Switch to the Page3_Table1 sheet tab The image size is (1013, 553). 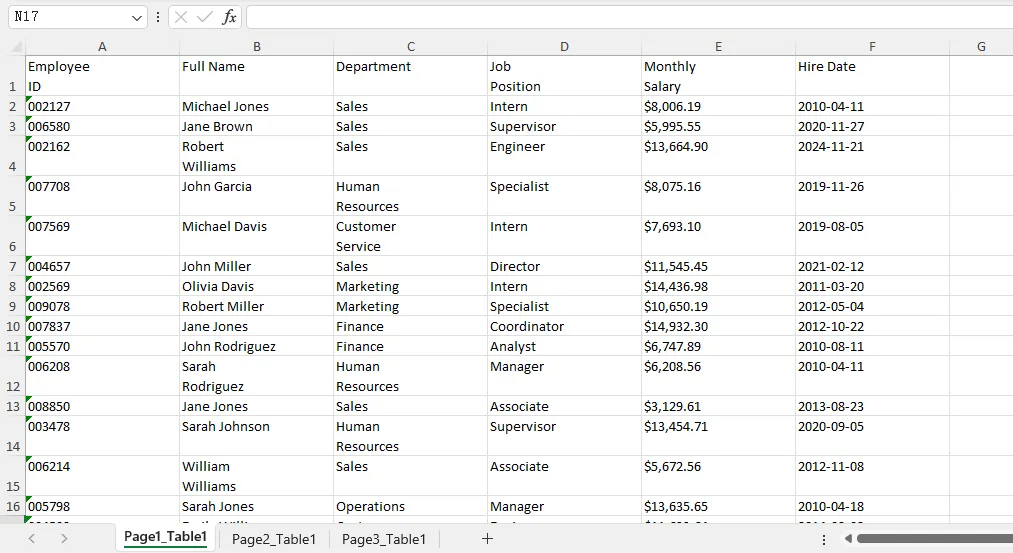click(x=384, y=539)
